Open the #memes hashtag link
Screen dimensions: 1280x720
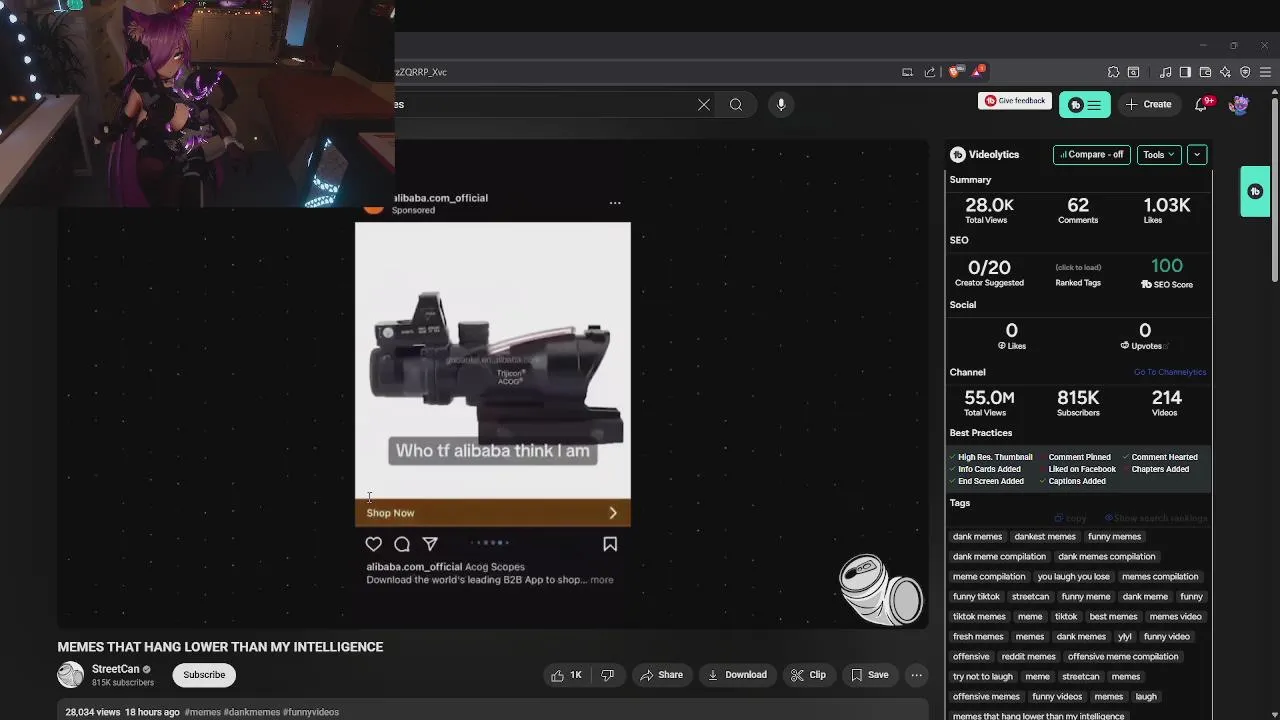click(x=202, y=712)
